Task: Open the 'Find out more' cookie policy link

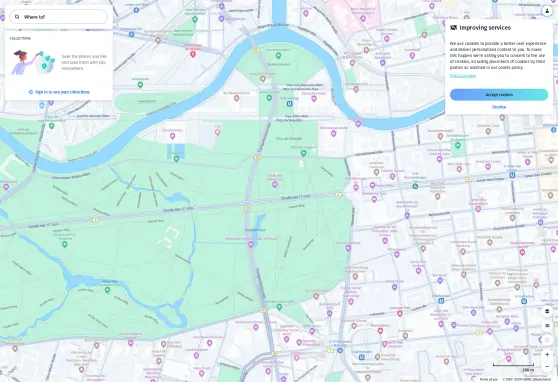Action: [462, 76]
